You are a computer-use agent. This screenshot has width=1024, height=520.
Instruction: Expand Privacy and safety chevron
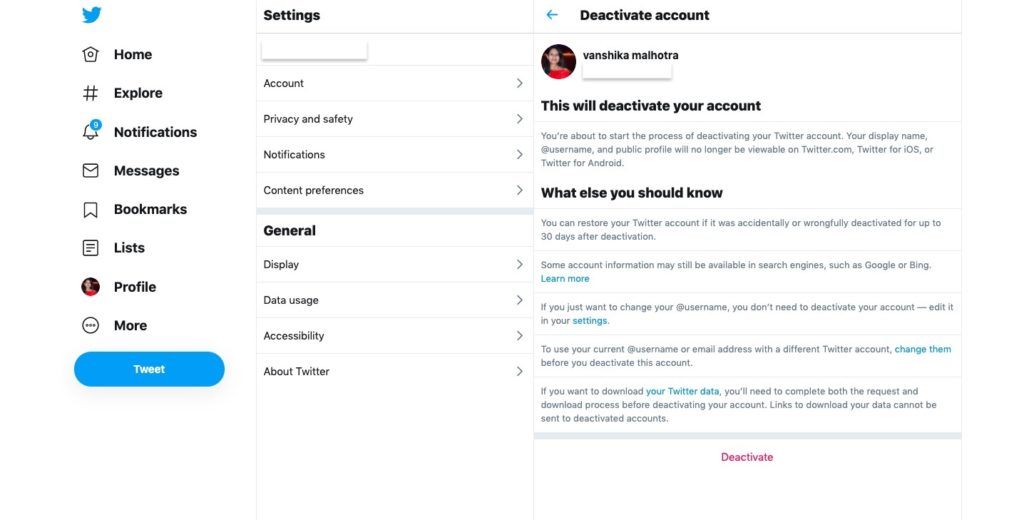(x=520, y=119)
